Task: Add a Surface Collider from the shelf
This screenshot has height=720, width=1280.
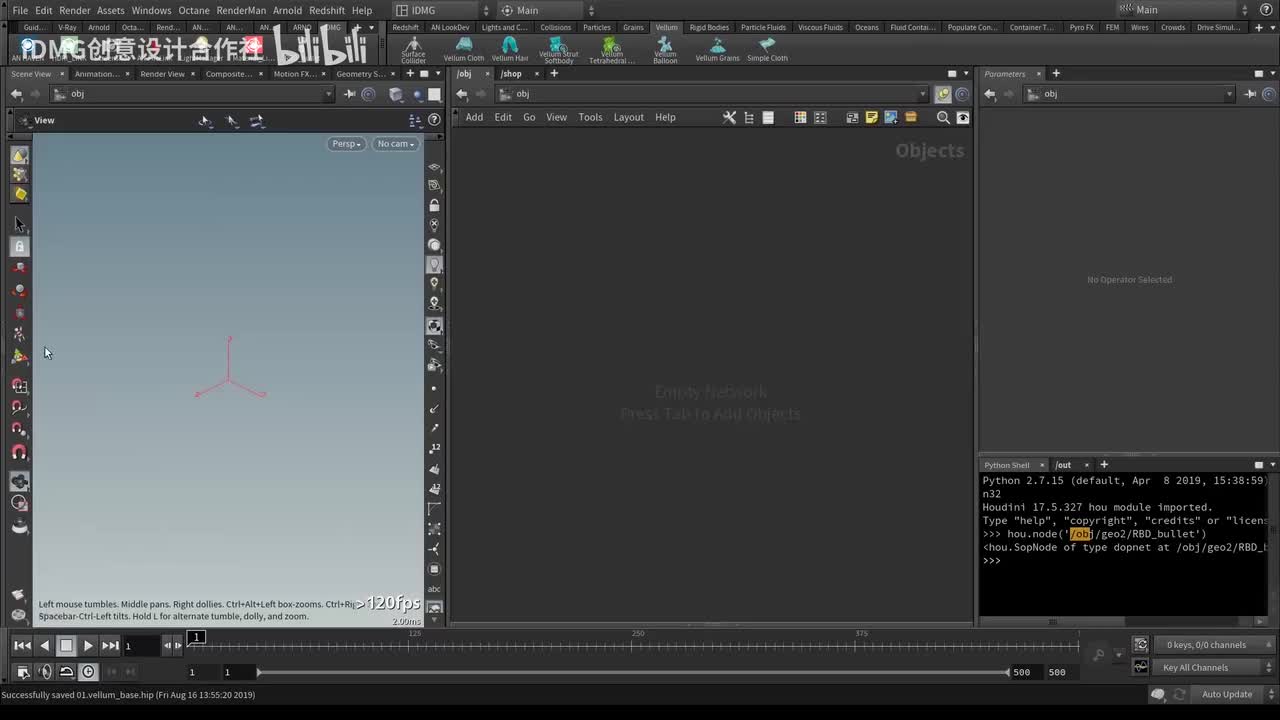Action: click(413, 47)
